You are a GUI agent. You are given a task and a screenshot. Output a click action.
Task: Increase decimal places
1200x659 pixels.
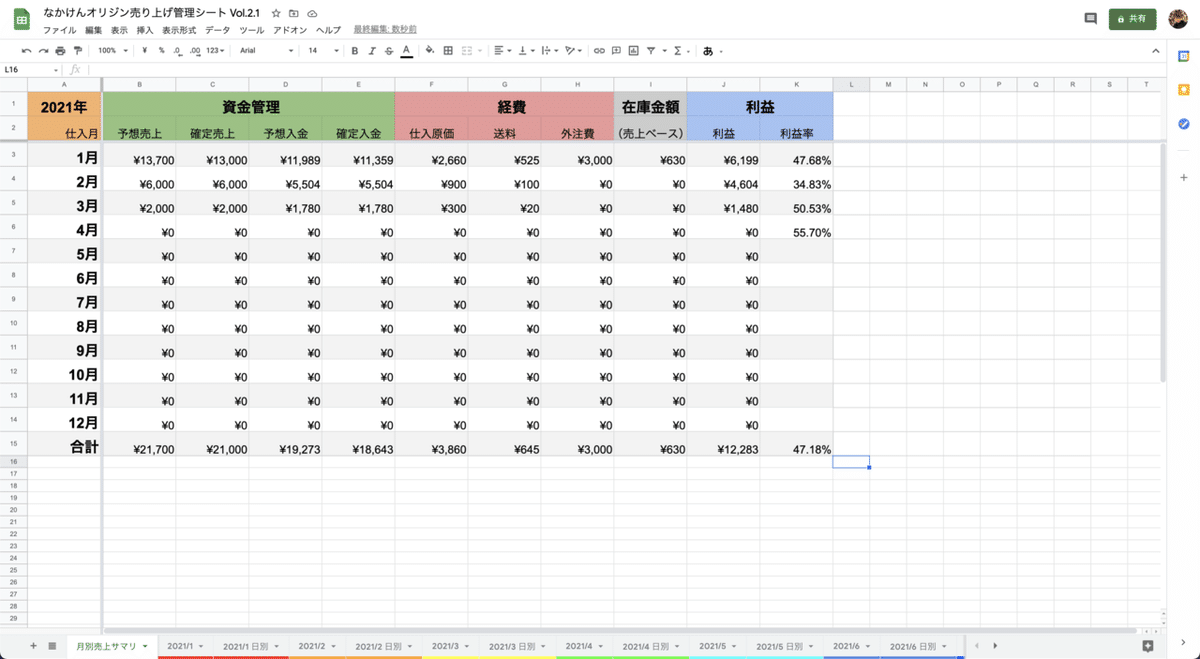[x=194, y=50]
